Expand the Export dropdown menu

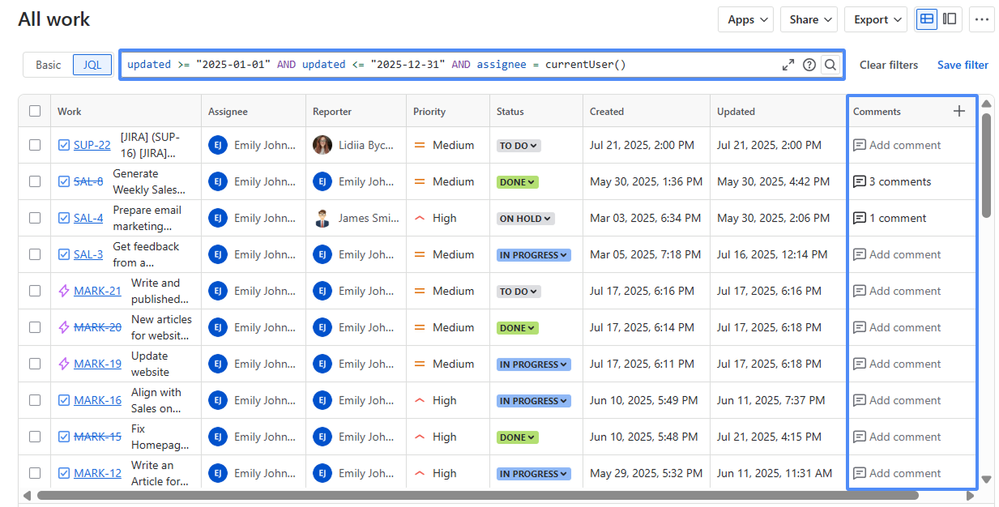click(877, 19)
